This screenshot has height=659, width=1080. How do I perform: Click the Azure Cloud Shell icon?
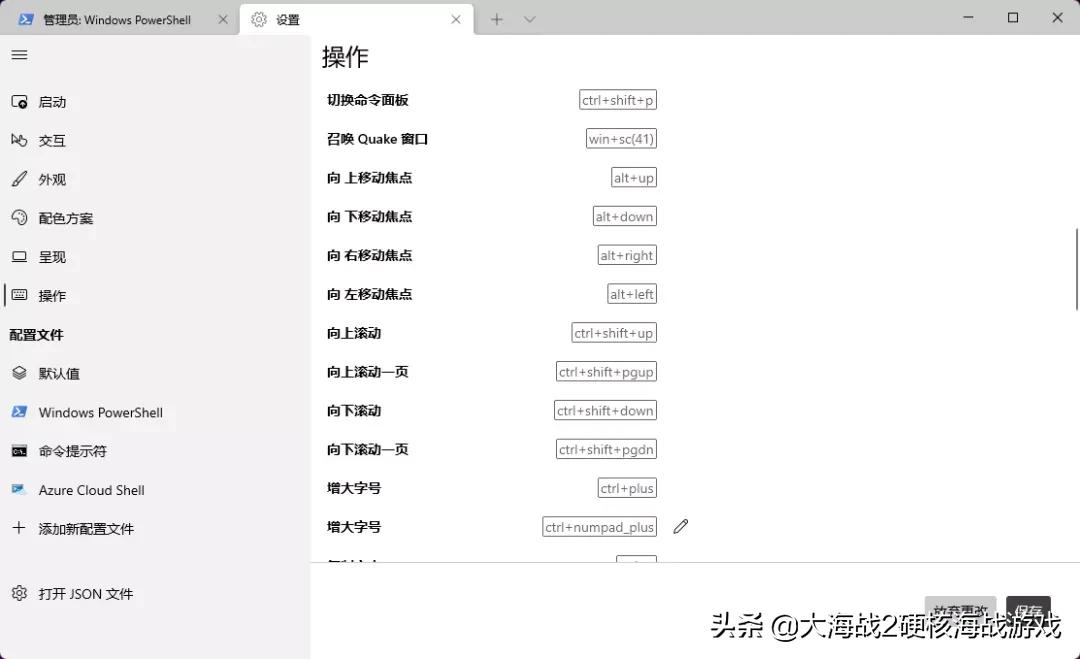point(19,490)
